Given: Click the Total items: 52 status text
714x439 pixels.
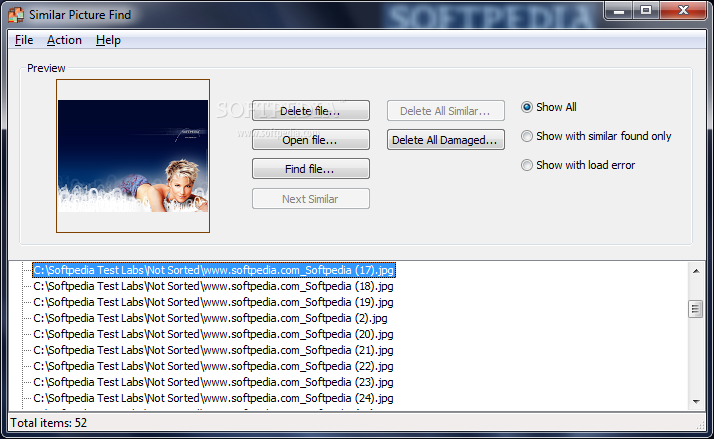Looking at the screenshot, I should point(48,423).
